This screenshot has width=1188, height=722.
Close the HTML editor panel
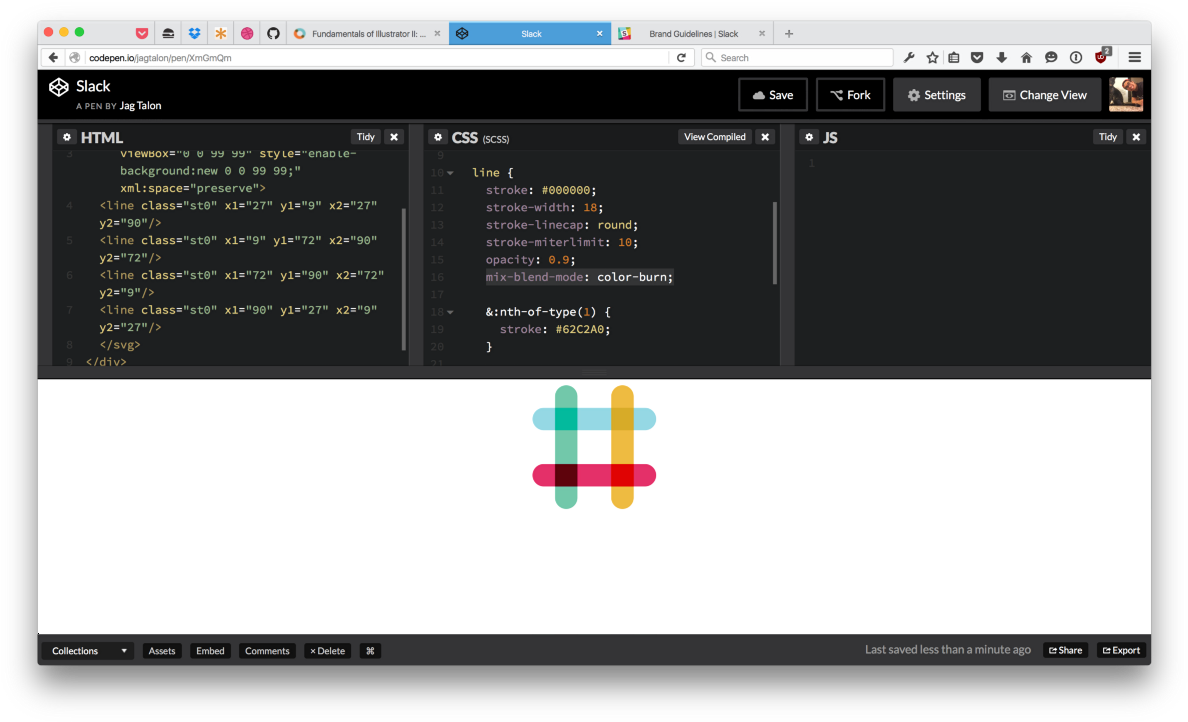click(393, 137)
